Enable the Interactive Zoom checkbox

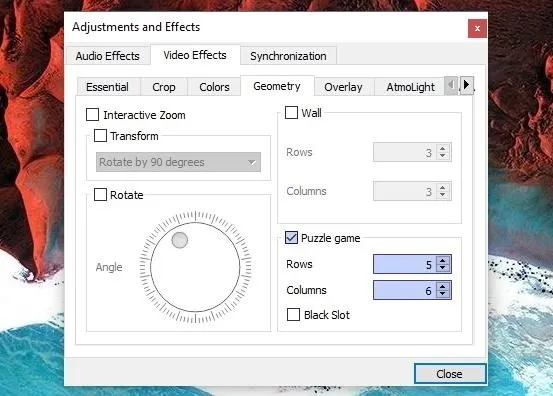coord(92,115)
